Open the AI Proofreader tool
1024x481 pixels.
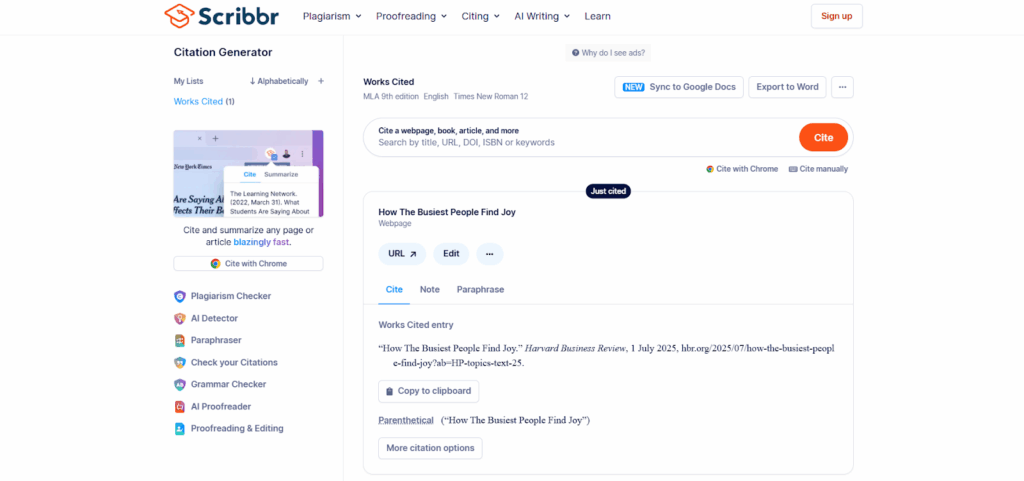click(213, 407)
